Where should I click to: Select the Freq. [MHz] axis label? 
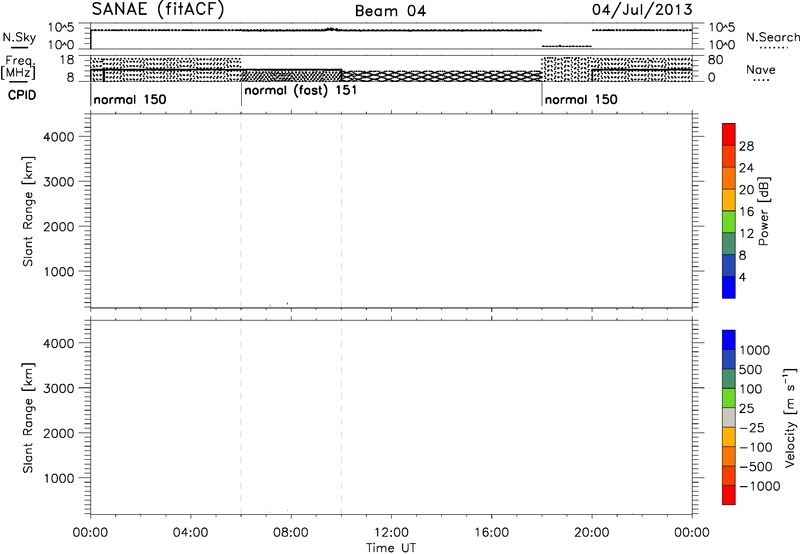(x=19, y=67)
